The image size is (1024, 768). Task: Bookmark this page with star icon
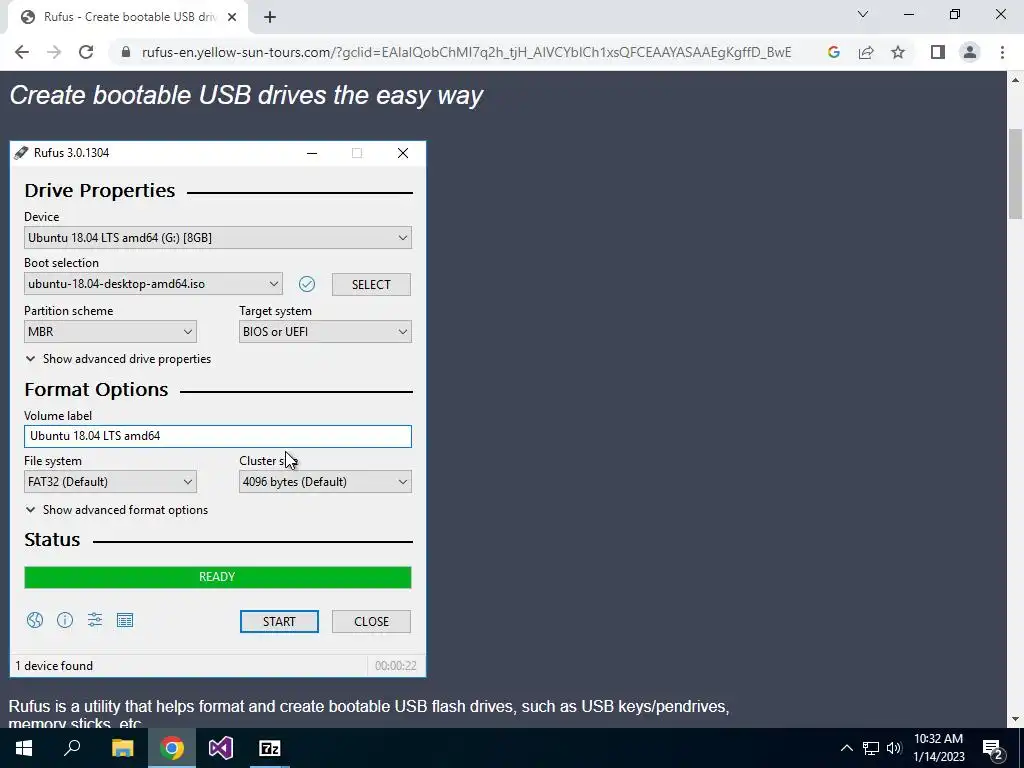pos(898,52)
